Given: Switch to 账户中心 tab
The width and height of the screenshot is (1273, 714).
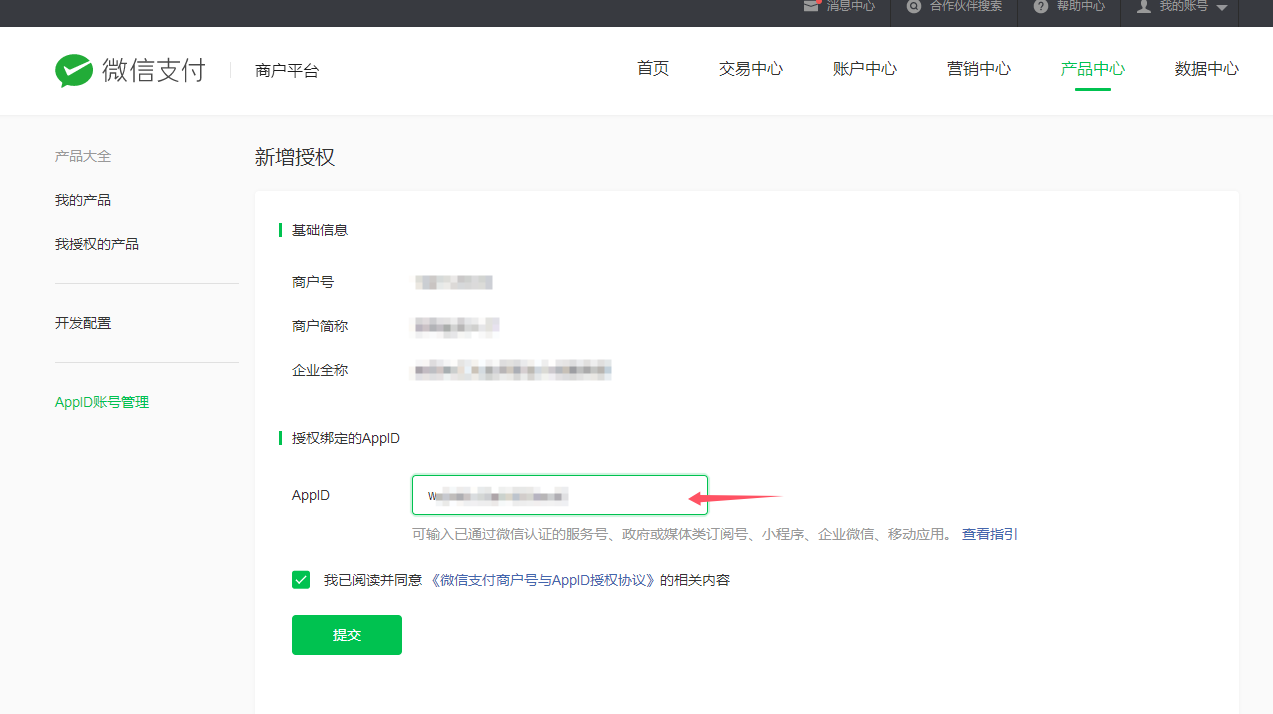Looking at the screenshot, I should (x=865, y=69).
